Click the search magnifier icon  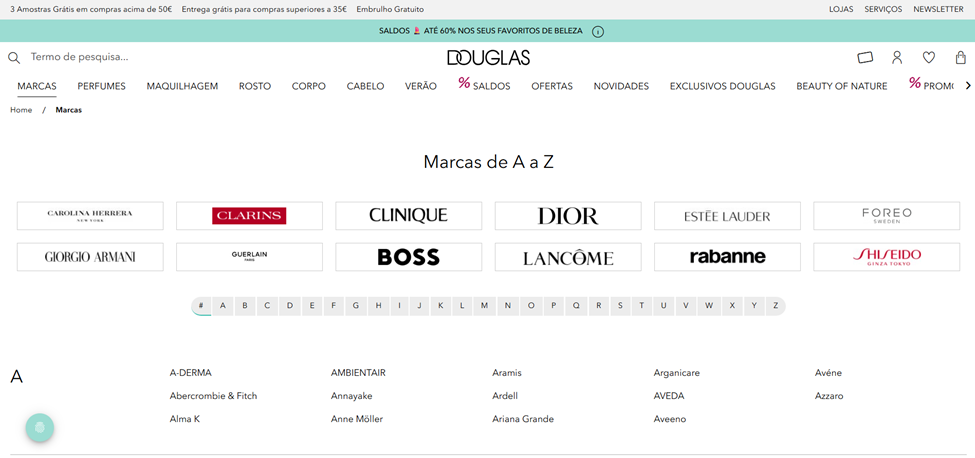click(14, 58)
